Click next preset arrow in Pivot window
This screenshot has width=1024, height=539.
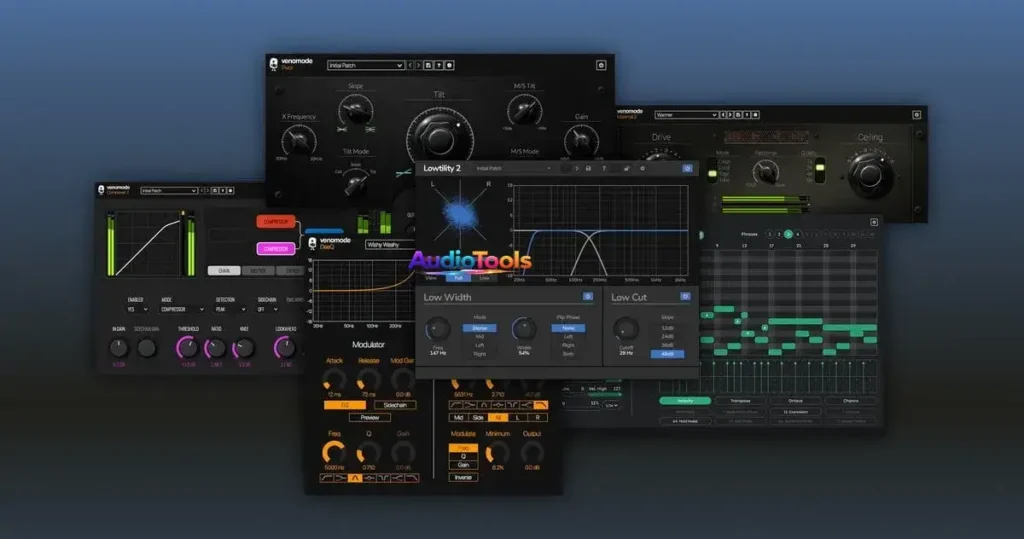point(418,65)
